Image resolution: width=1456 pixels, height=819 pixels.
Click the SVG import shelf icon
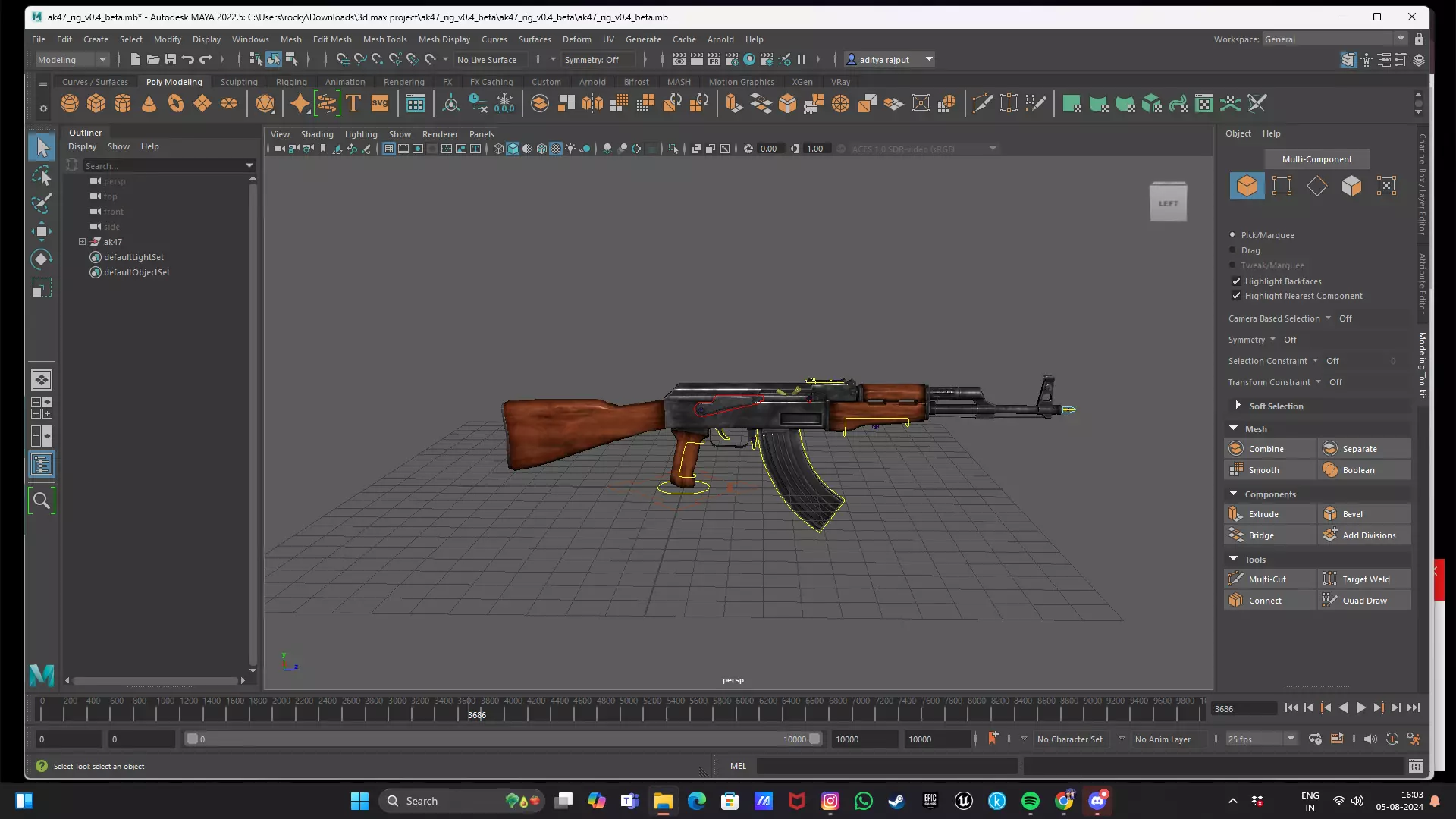(380, 103)
